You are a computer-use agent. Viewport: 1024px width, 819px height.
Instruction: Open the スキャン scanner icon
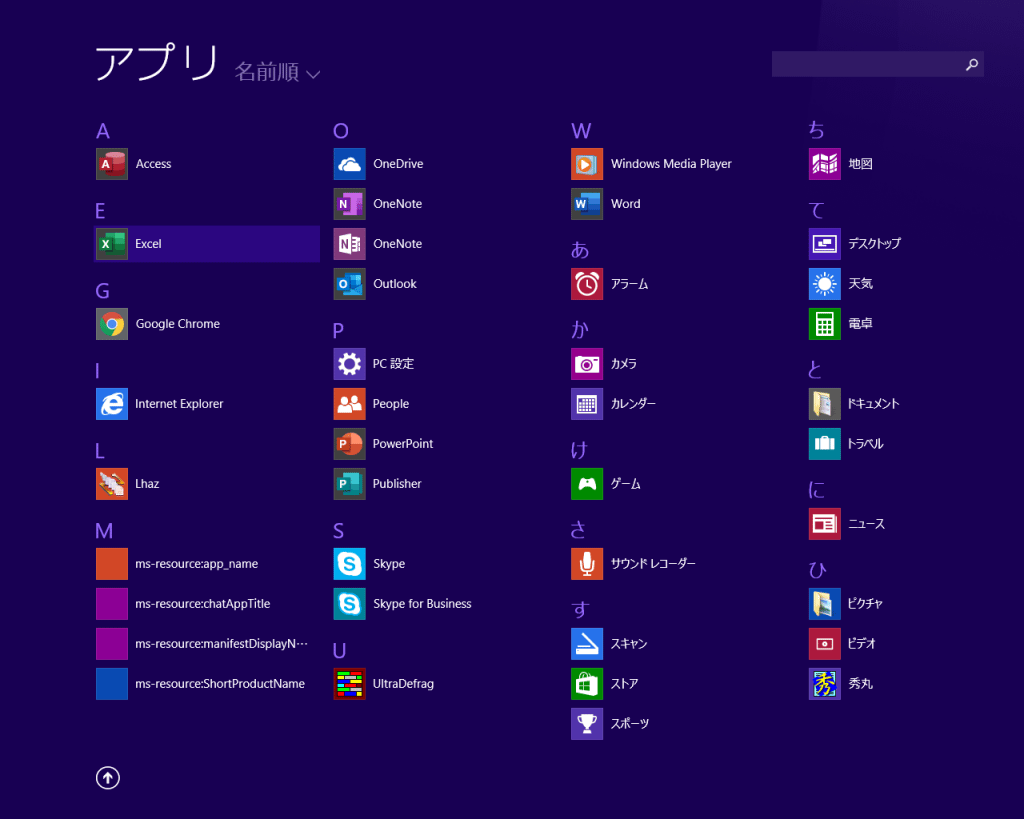tap(587, 644)
